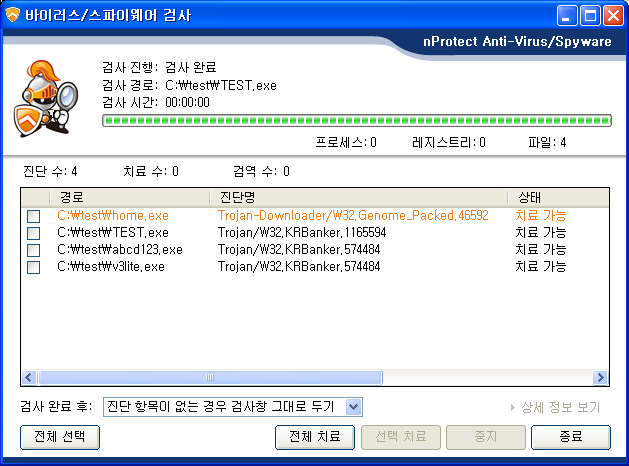
Task: Tick the checkbox for C:\test\abcd123.exe
Action: pyautogui.click(x=33, y=250)
